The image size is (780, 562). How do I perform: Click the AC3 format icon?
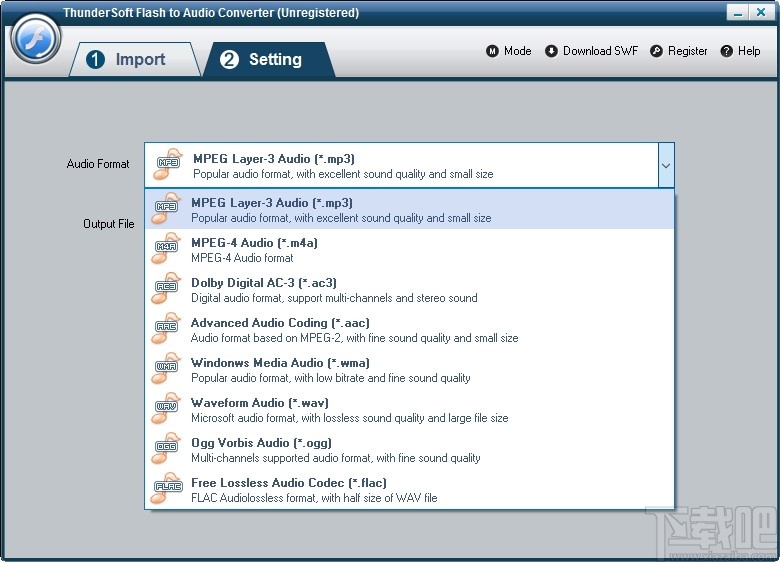pos(166,288)
